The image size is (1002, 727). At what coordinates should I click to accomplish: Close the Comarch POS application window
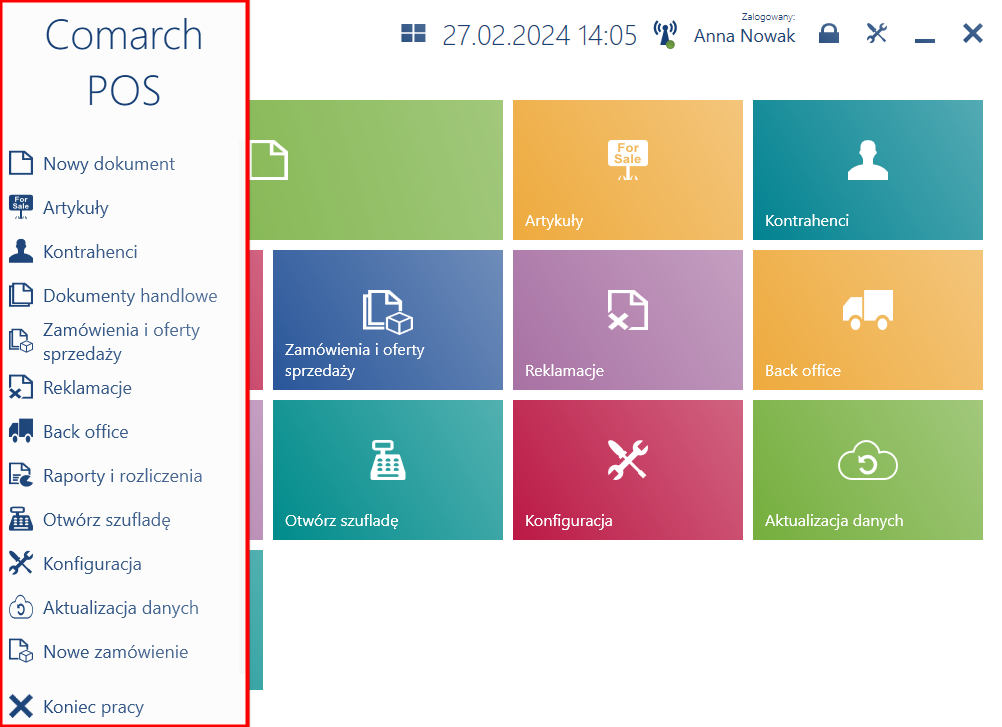[973, 33]
